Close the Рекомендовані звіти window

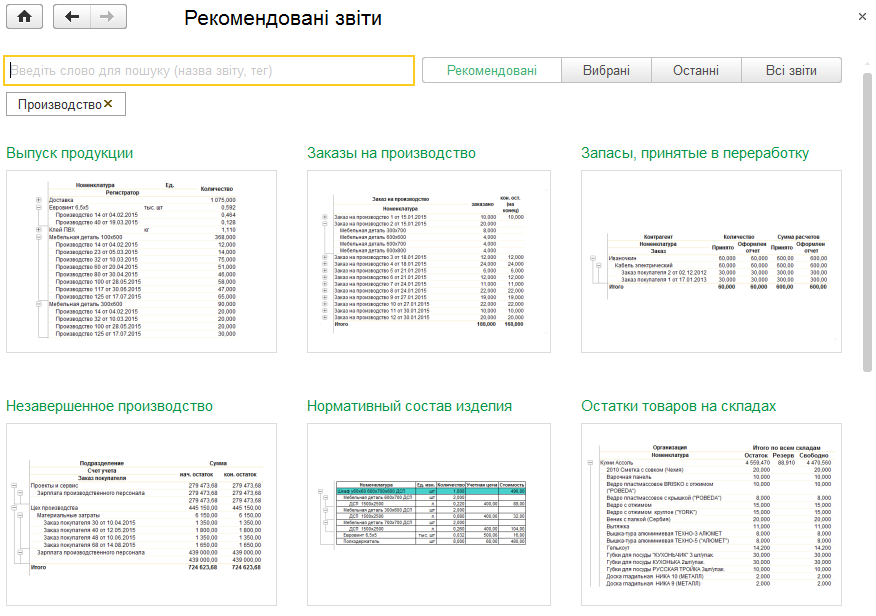(862, 17)
